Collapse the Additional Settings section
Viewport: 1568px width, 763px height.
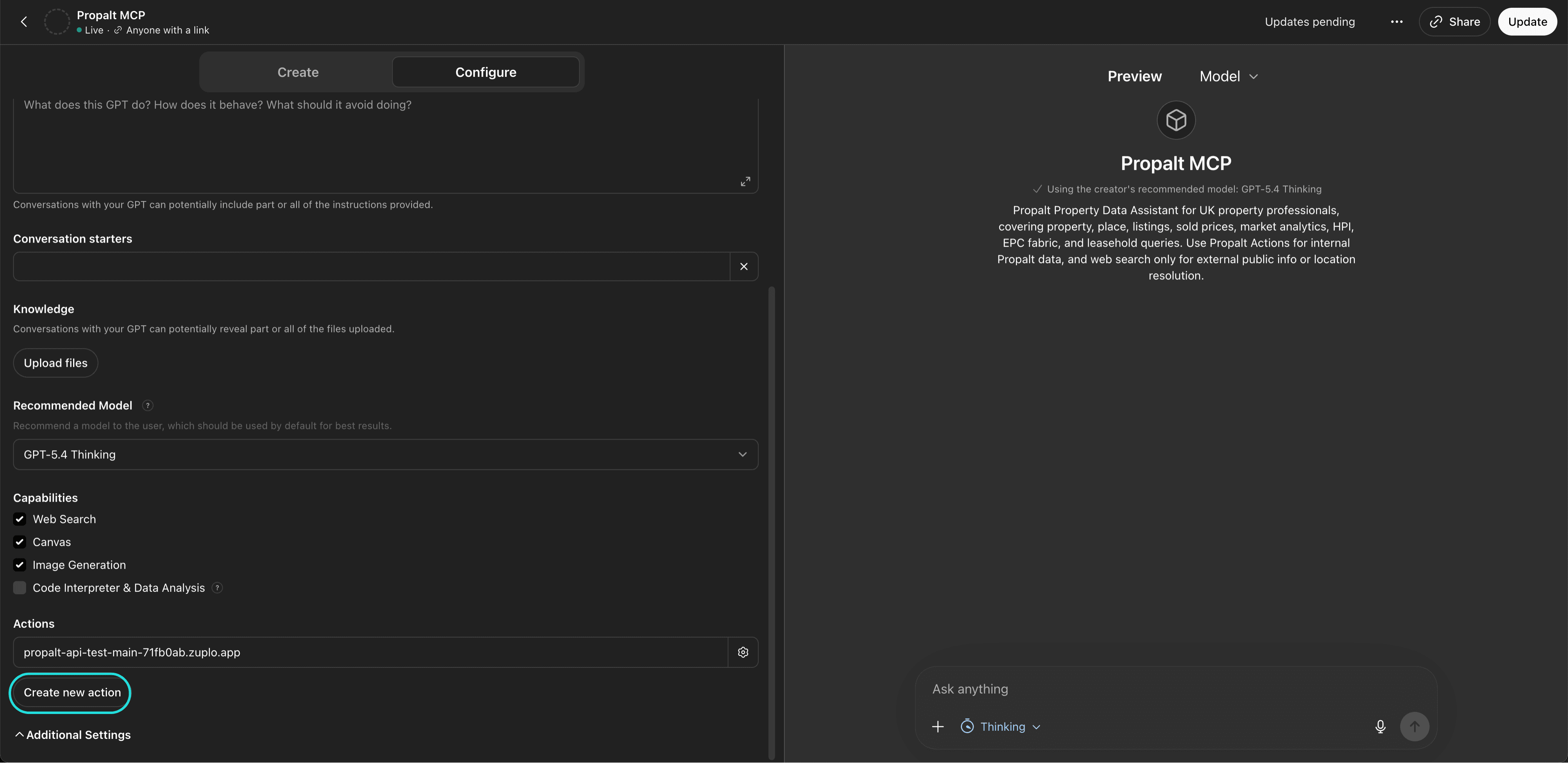tap(72, 735)
